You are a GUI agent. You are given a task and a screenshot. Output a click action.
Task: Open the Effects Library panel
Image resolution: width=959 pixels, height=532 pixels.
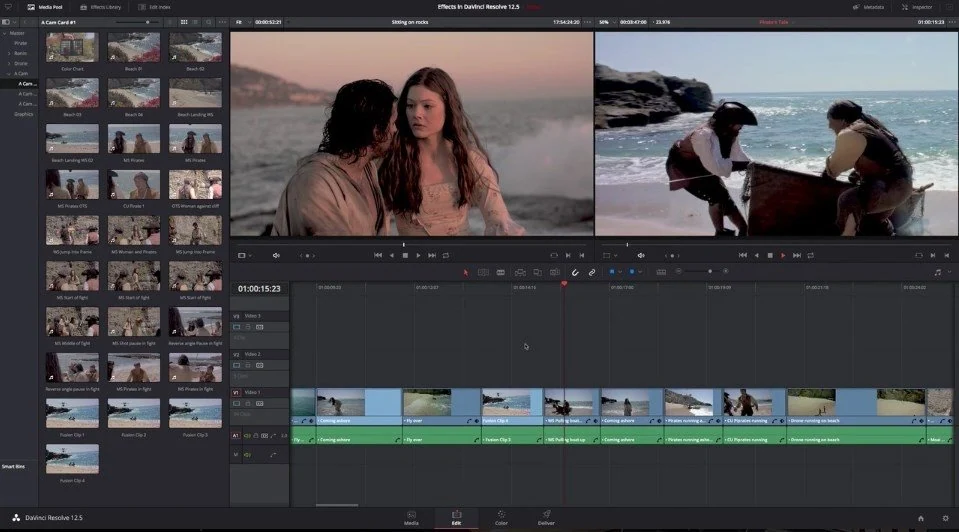pyautogui.click(x=100, y=7)
